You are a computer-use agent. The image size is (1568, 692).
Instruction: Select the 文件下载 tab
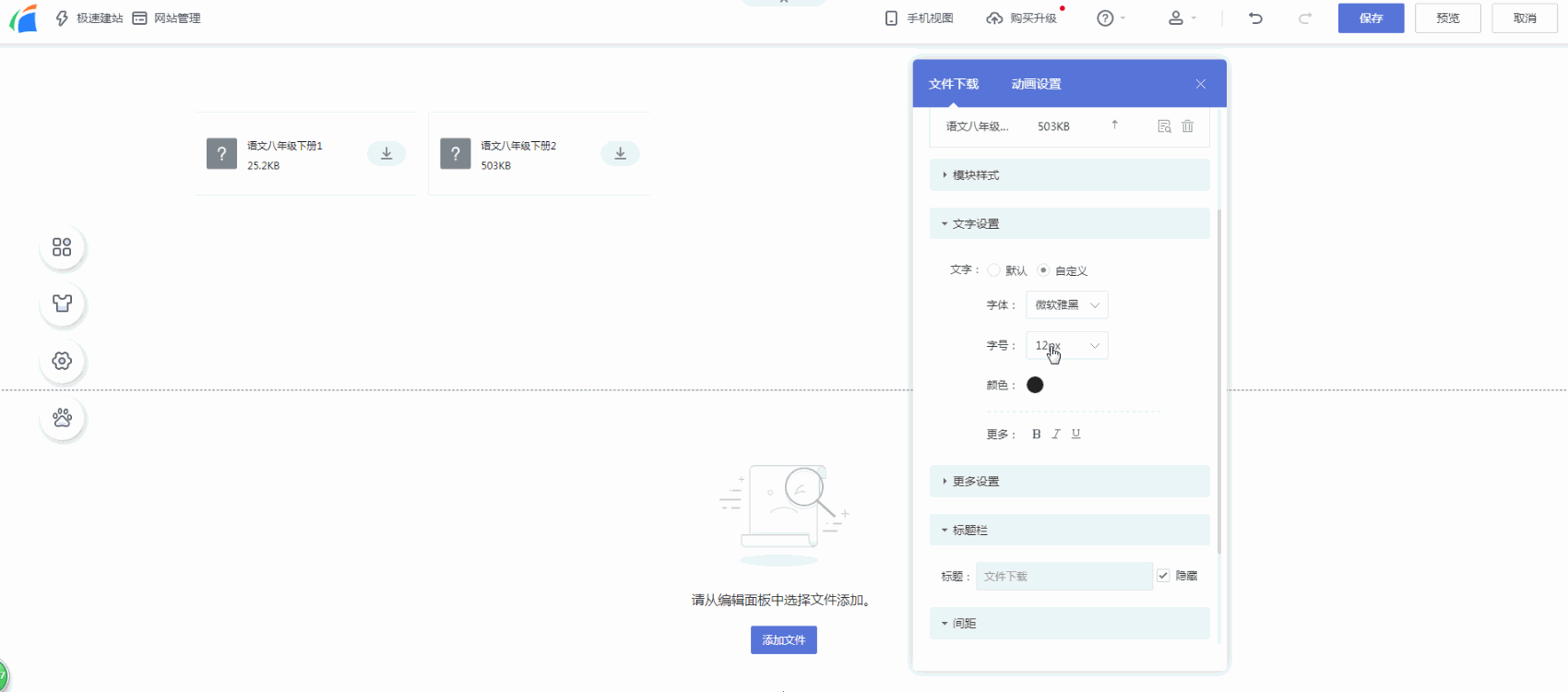click(x=954, y=84)
